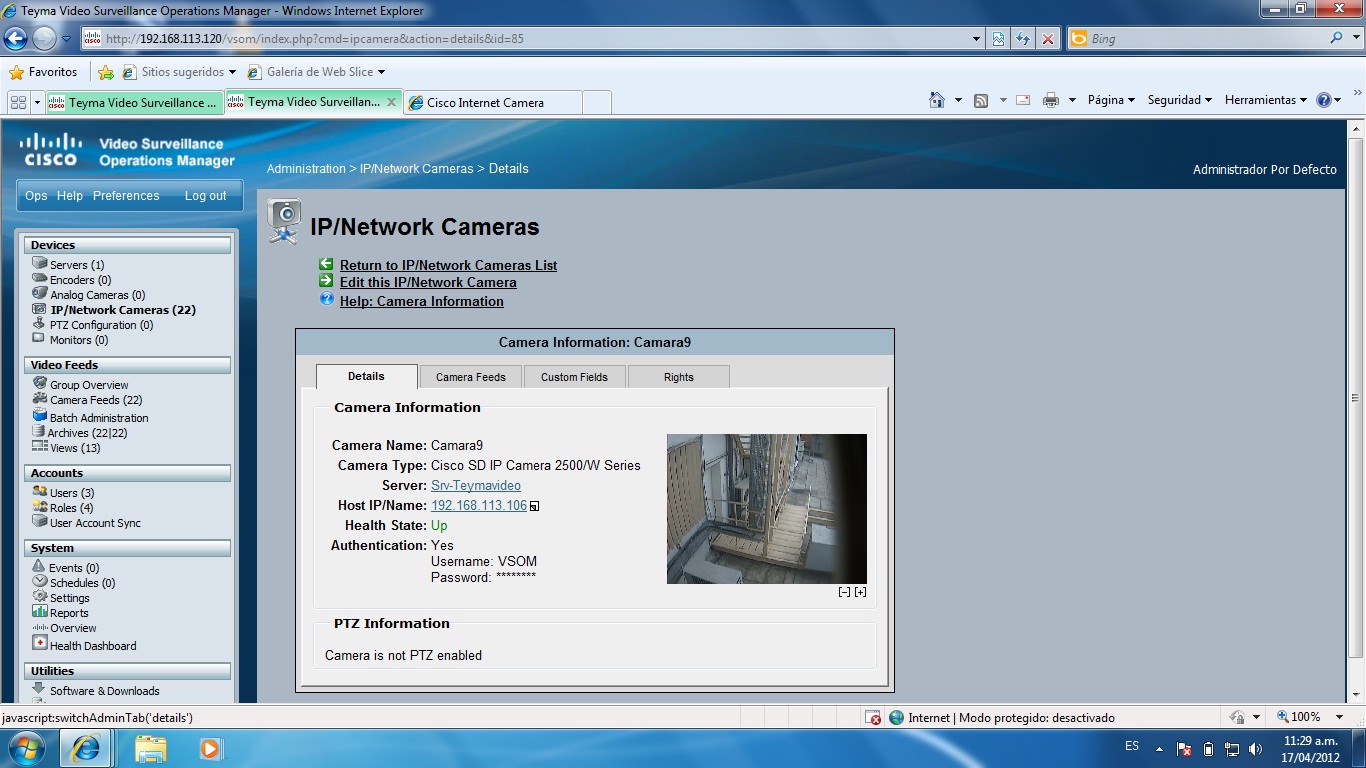Open the Página dropdown menu

pos(1111,100)
